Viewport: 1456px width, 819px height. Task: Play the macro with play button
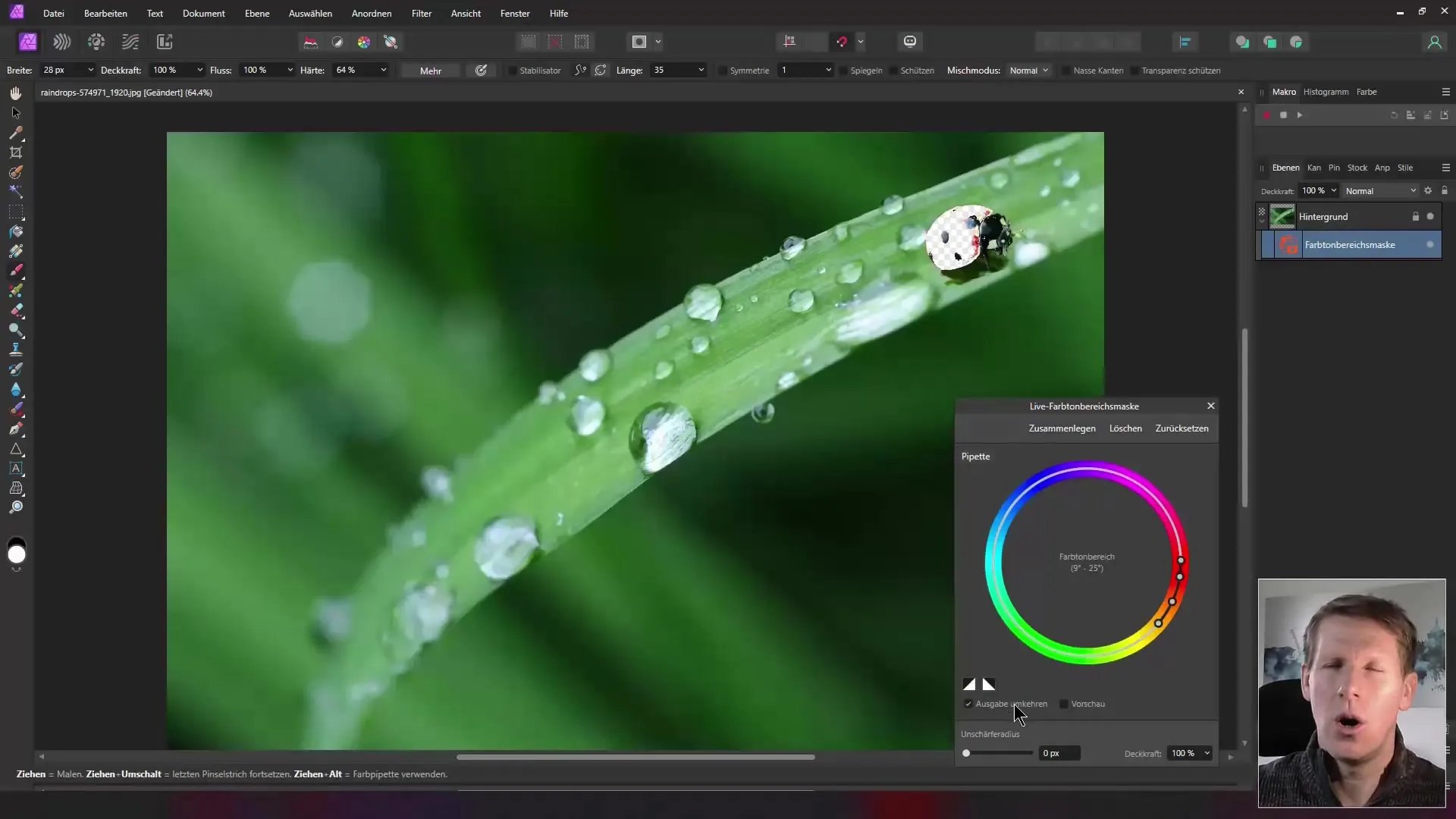pyautogui.click(x=1300, y=115)
